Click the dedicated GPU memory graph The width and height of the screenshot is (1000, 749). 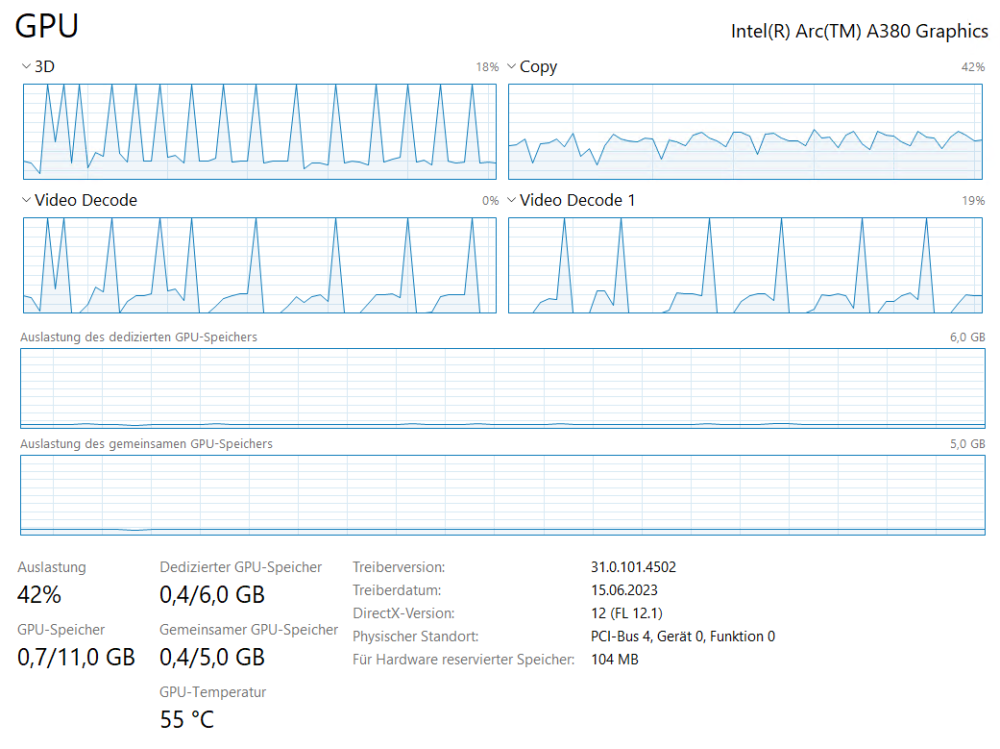pos(503,388)
